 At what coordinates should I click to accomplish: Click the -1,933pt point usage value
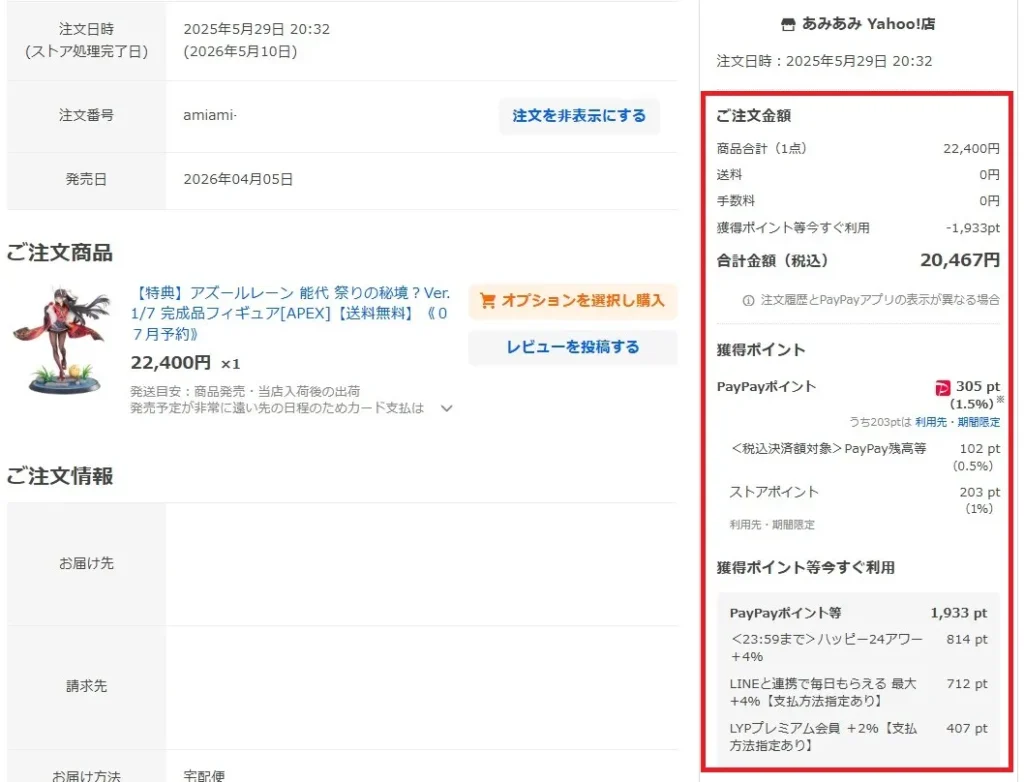972,228
